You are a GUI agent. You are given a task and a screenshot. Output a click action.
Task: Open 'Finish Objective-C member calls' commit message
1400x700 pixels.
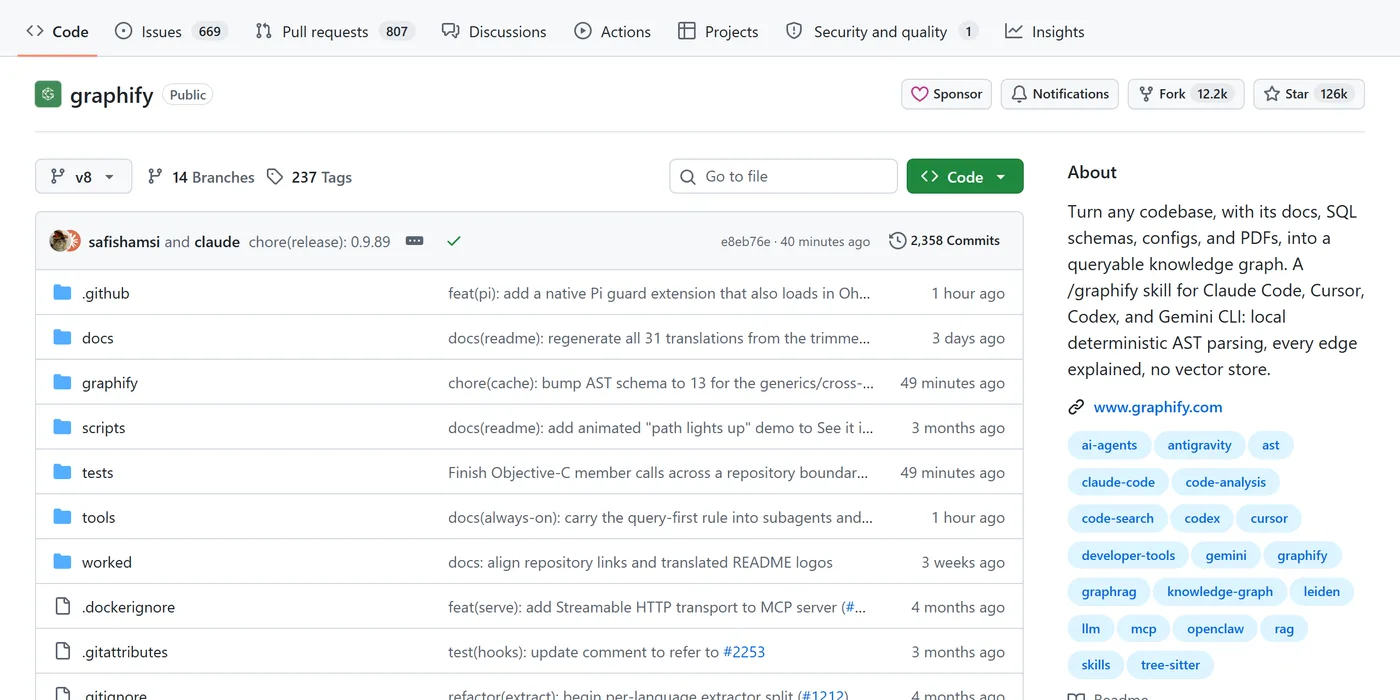point(658,473)
